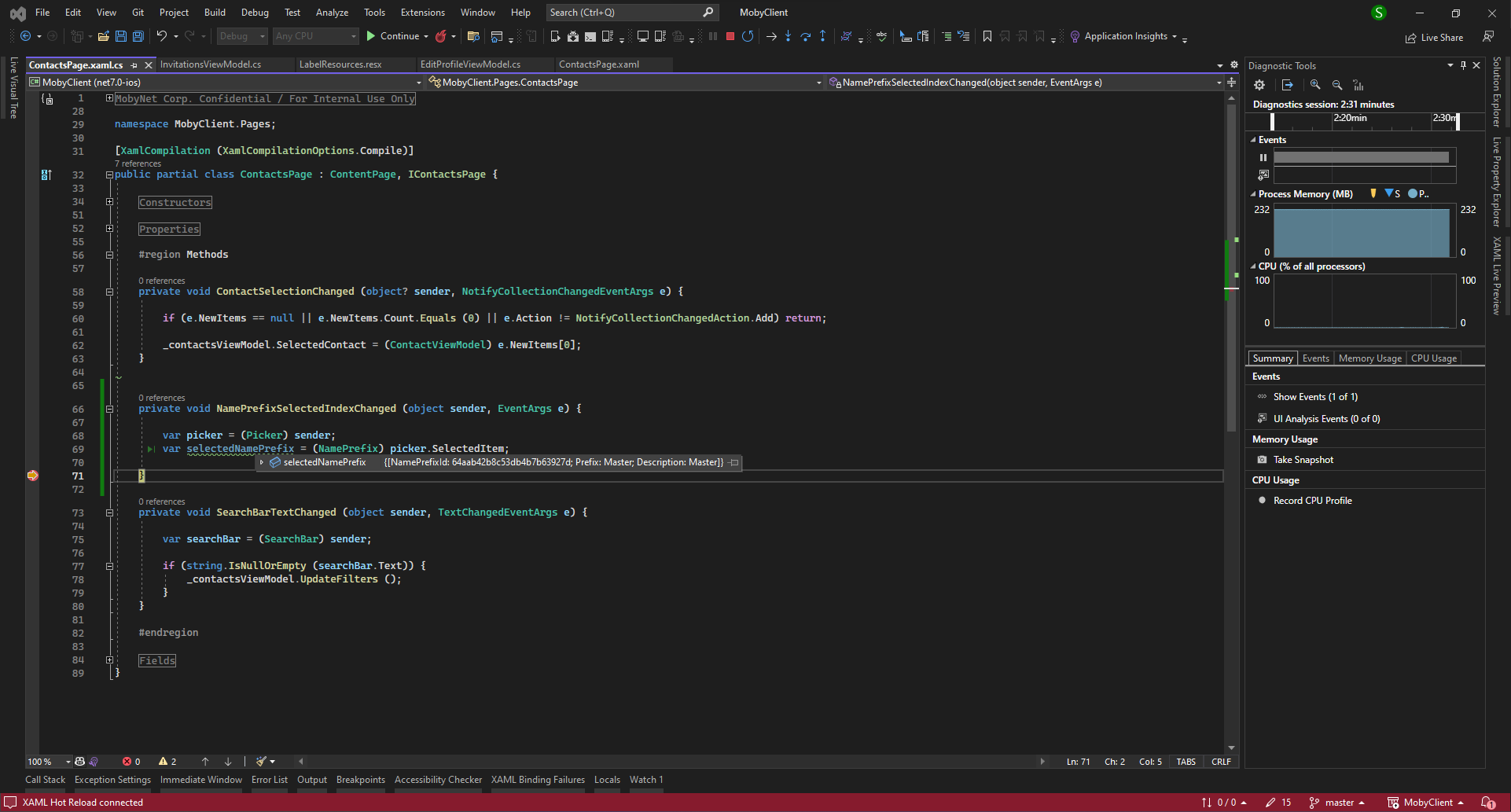Click the Step Over icon

coord(806,36)
